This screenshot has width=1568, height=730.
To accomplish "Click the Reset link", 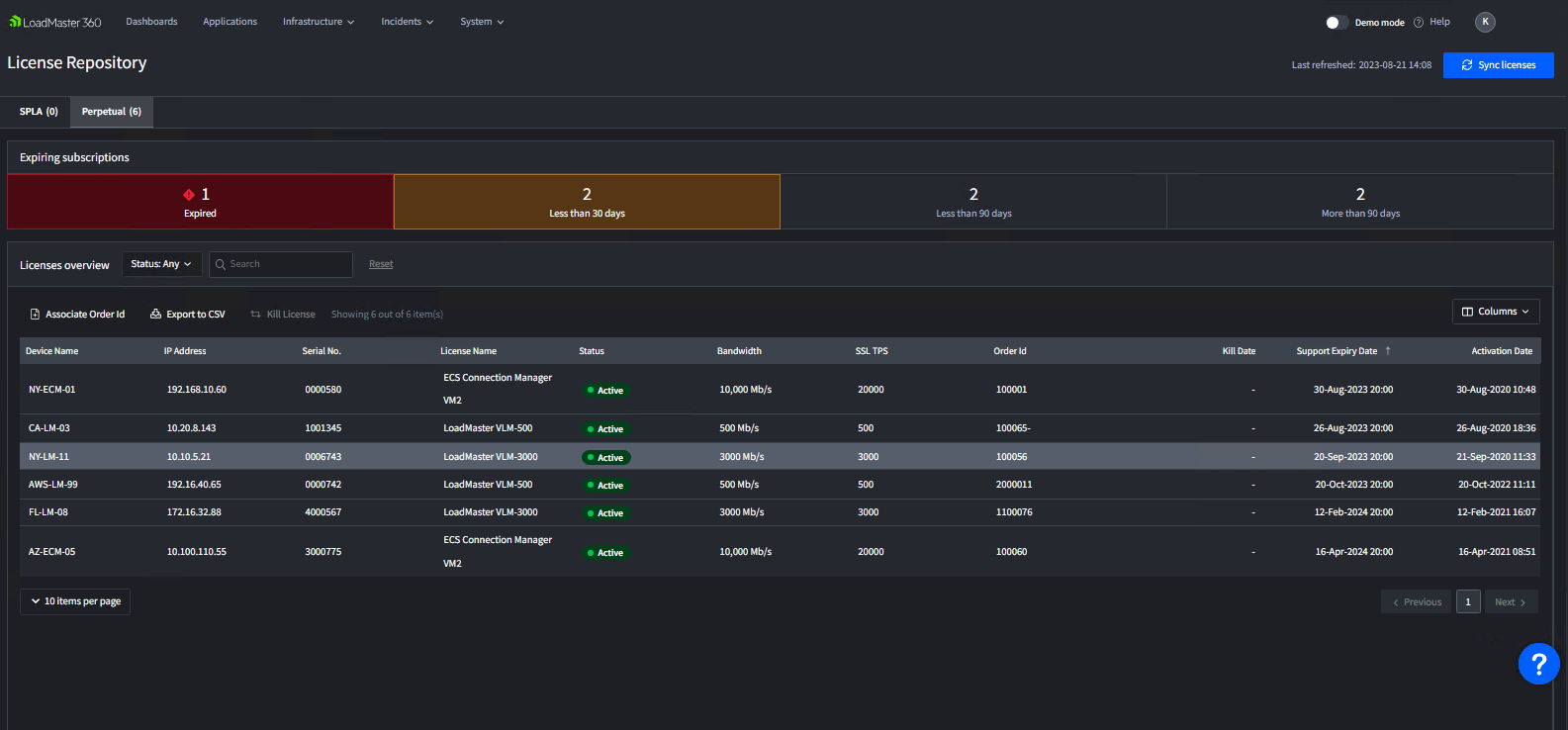I will 381,264.
